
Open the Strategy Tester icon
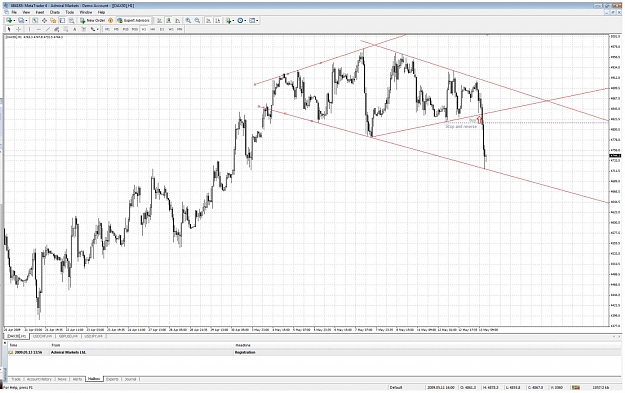click(71, 20)
